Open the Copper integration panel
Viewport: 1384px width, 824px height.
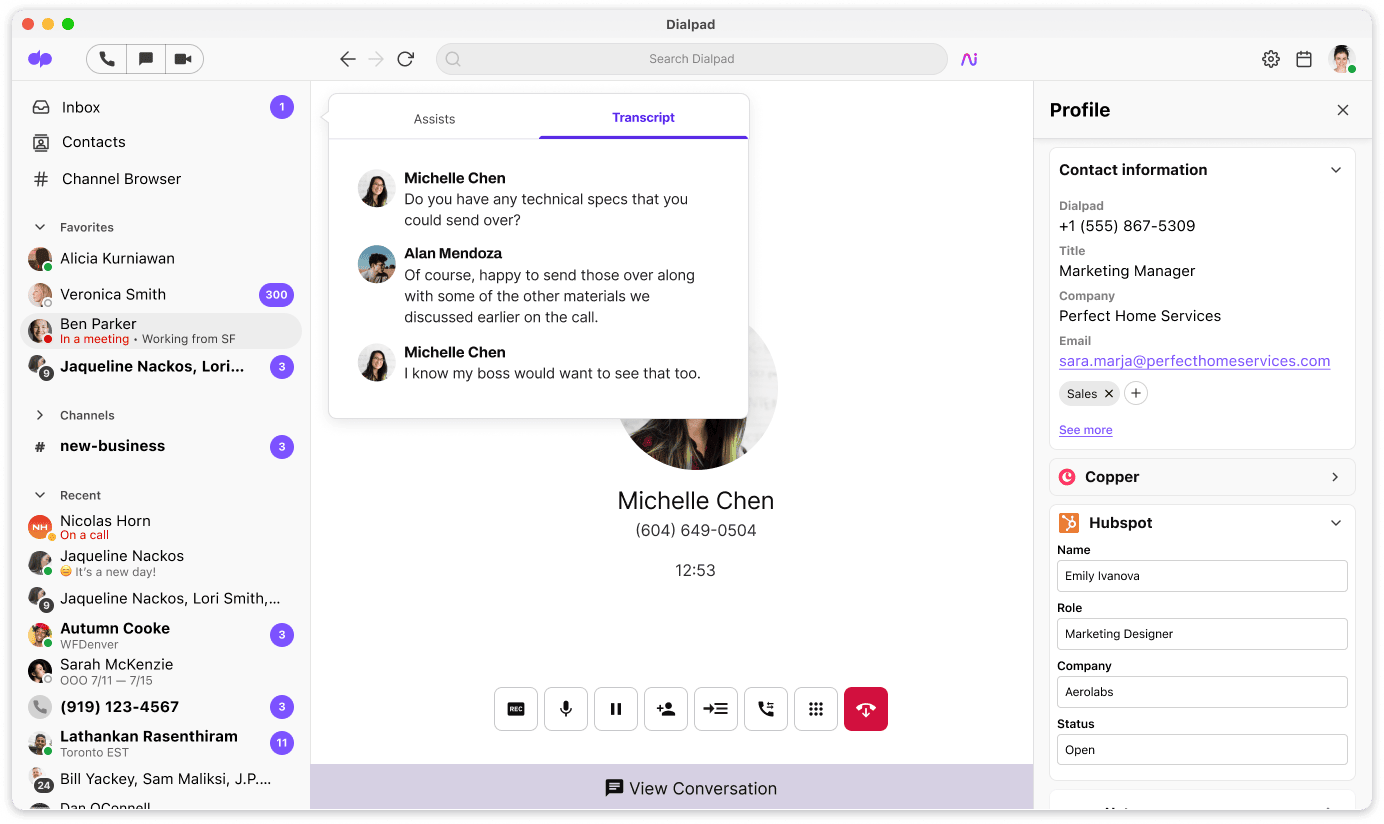pos(1201,476)
